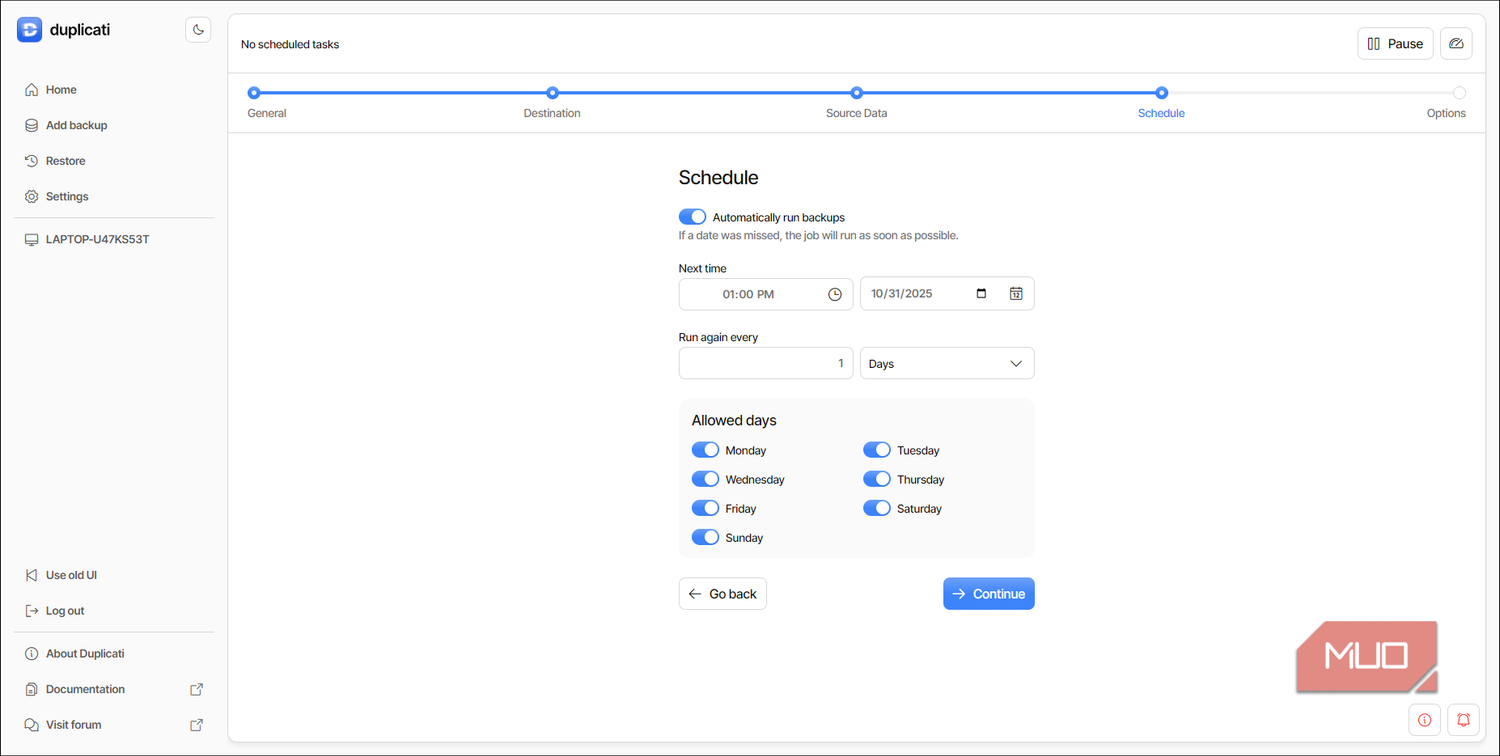Click the Schedule page heading
Image resolution: width=1500 pixels, height=756 pixels.
click(718, 178)
